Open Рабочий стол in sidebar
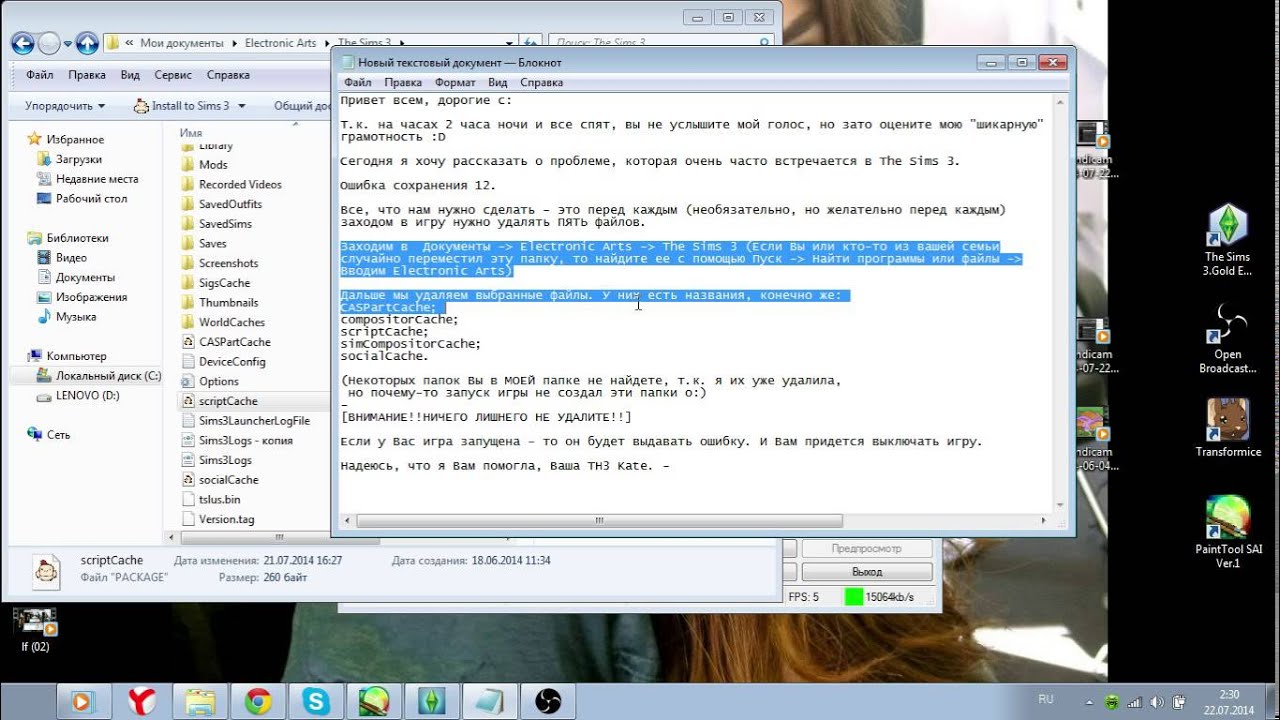Viewport: 1280px width, 720px height. 91,198
